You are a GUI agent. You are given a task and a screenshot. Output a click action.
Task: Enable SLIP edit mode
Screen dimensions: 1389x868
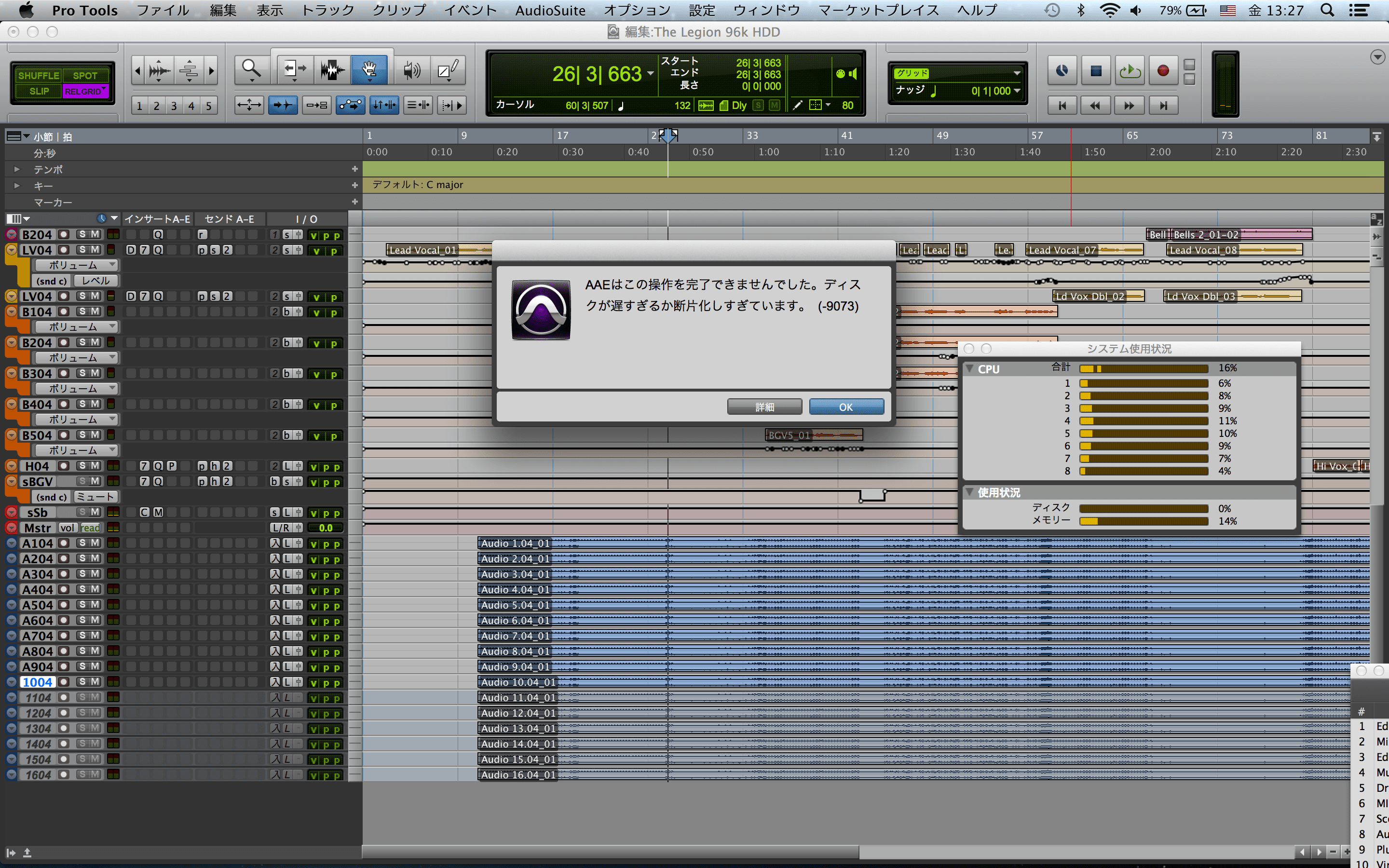pos(39,91)
